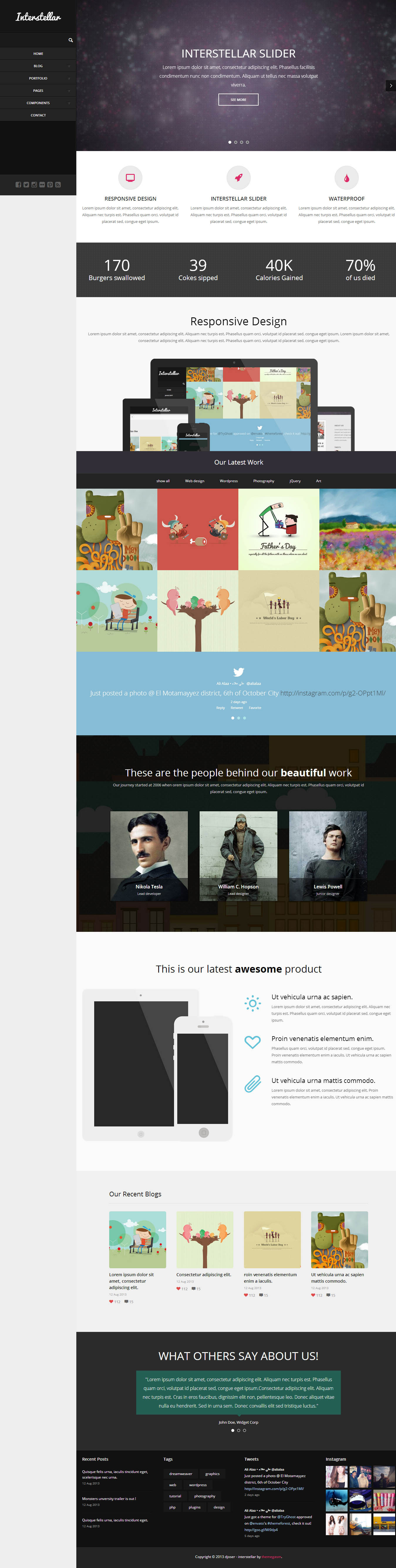Click the search magnifier icon in sidebar
The height and width of the screenshot is (1568, 396).
point(71,40)
